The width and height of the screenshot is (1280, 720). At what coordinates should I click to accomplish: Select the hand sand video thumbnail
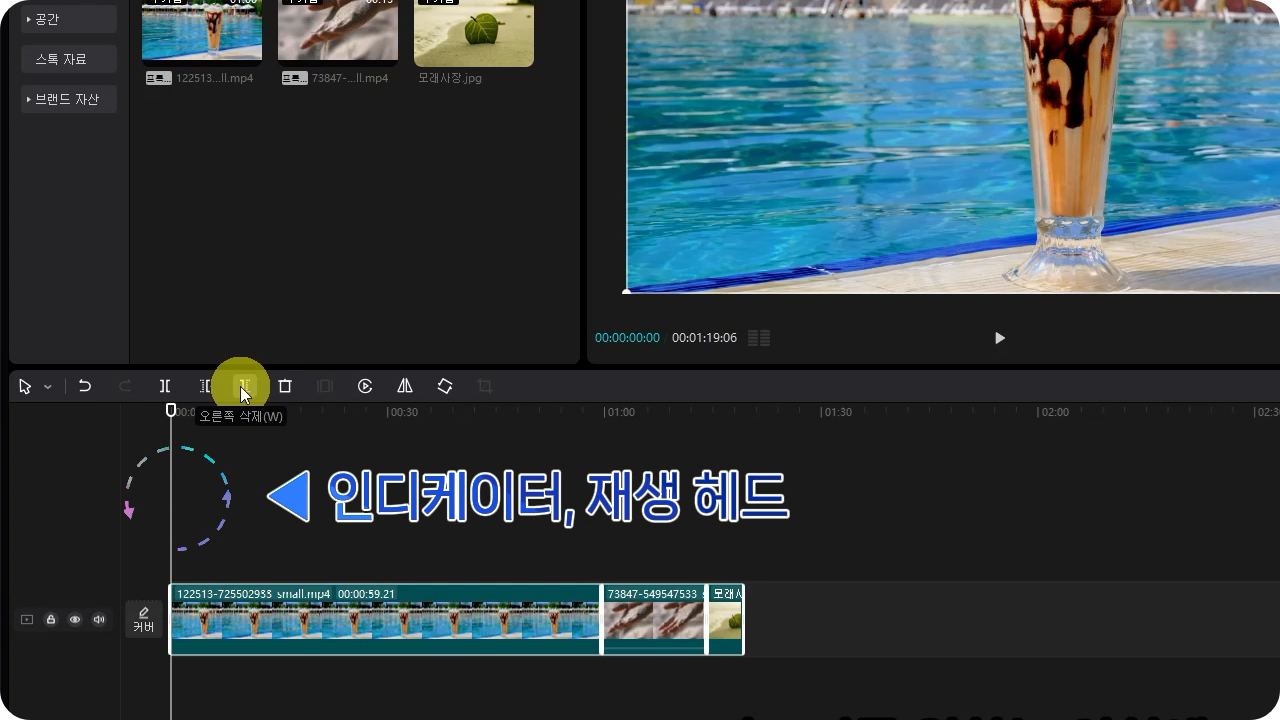tap(338, 31)
